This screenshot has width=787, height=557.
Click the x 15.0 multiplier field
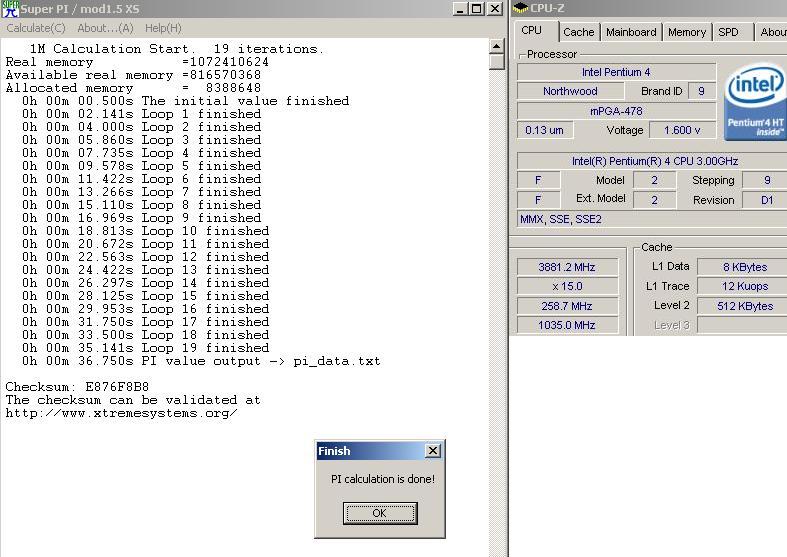tap(567, 286)
